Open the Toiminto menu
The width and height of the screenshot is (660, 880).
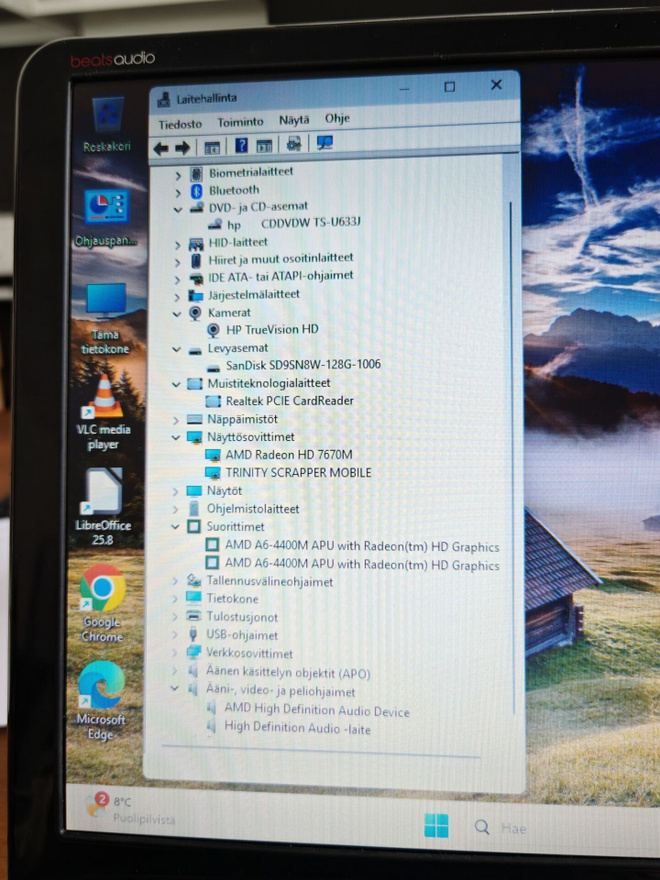point(240,122)
